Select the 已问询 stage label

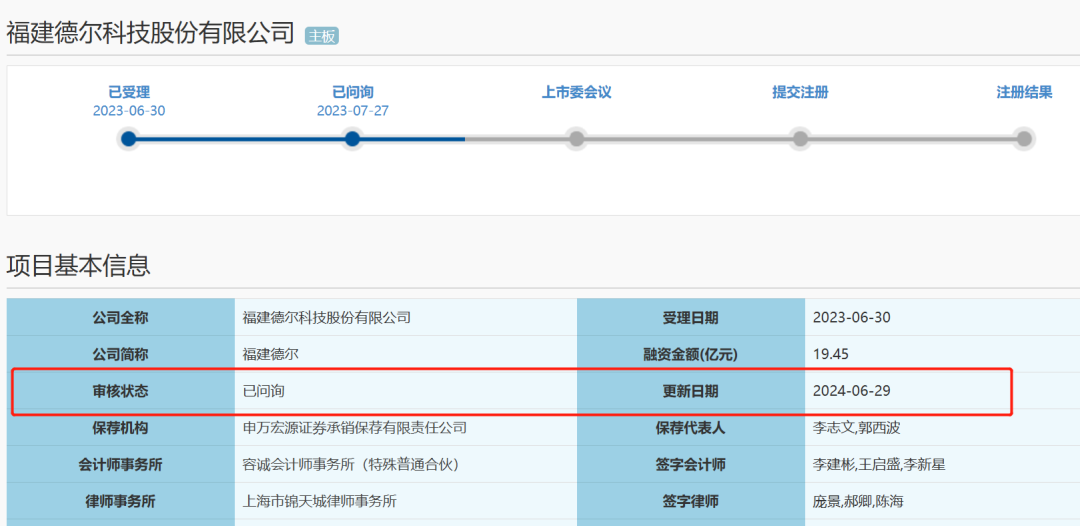(x=353, y=92)
